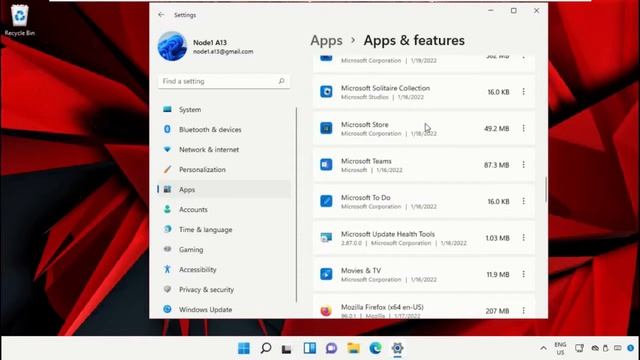Click the app list vertical scrollbar thumb

click(x=546, y=189)
